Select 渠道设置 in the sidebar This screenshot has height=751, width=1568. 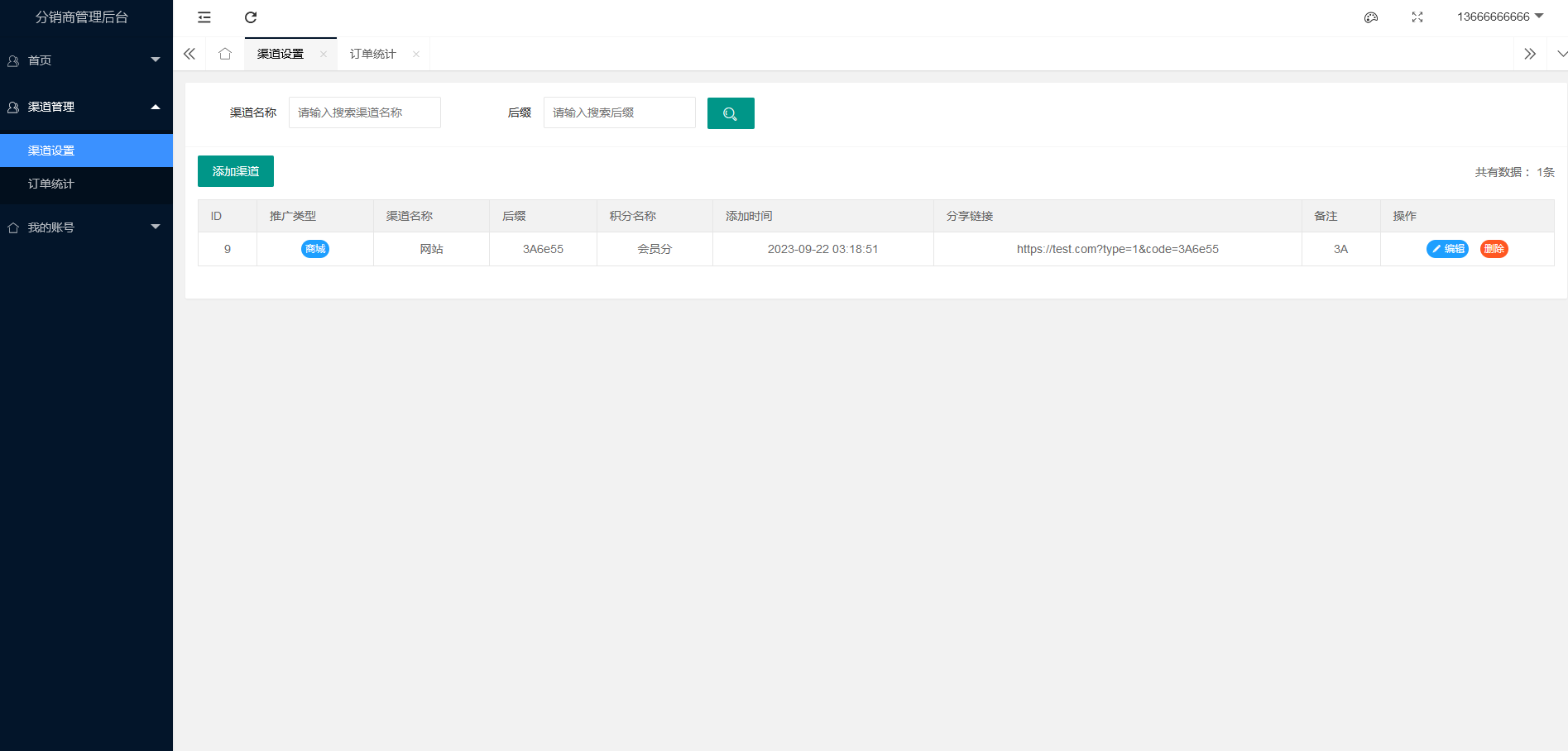86,151
